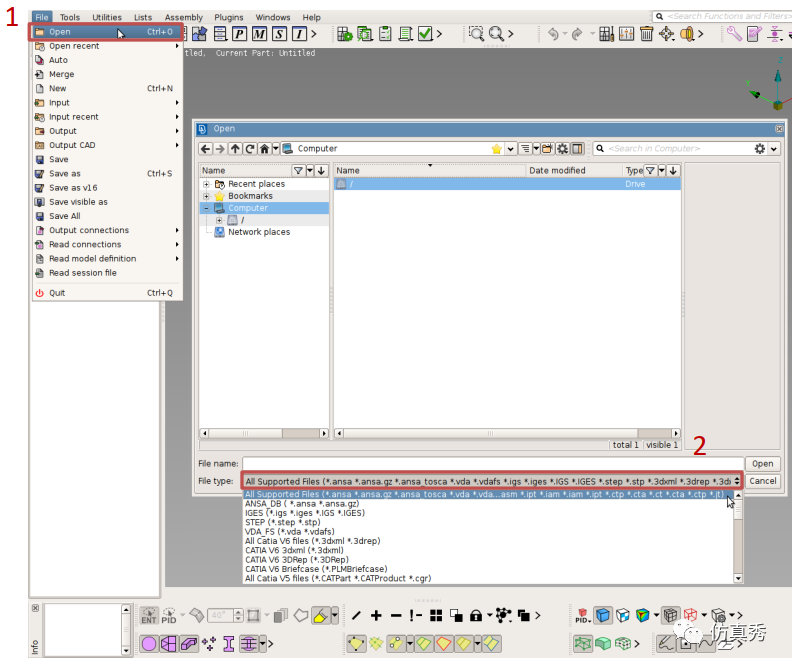Expand the Recent places tree node
The width and height of the screenshot is (792, 667).
[x=206, y=184]
